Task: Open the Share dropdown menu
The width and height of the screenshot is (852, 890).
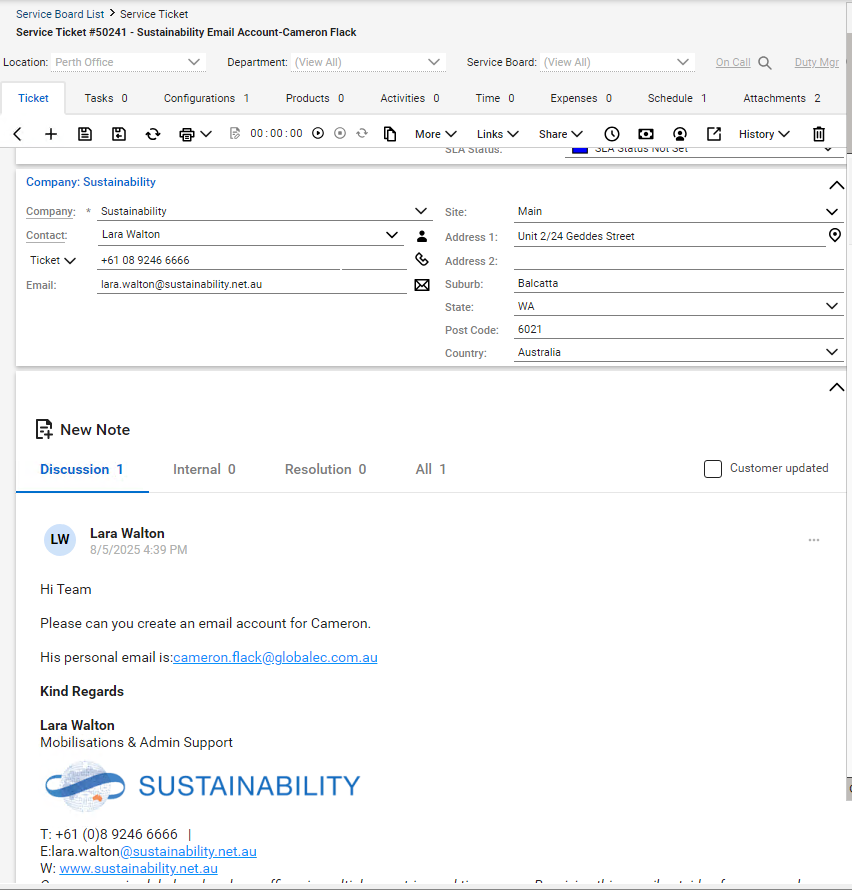Action: point(561,134)
